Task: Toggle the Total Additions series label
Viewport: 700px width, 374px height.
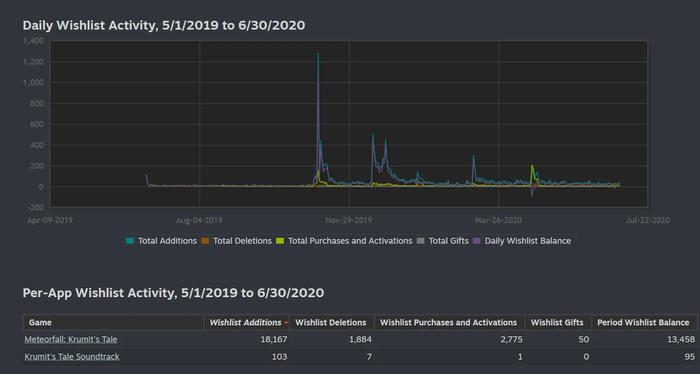Action: [x=167, y=241]
